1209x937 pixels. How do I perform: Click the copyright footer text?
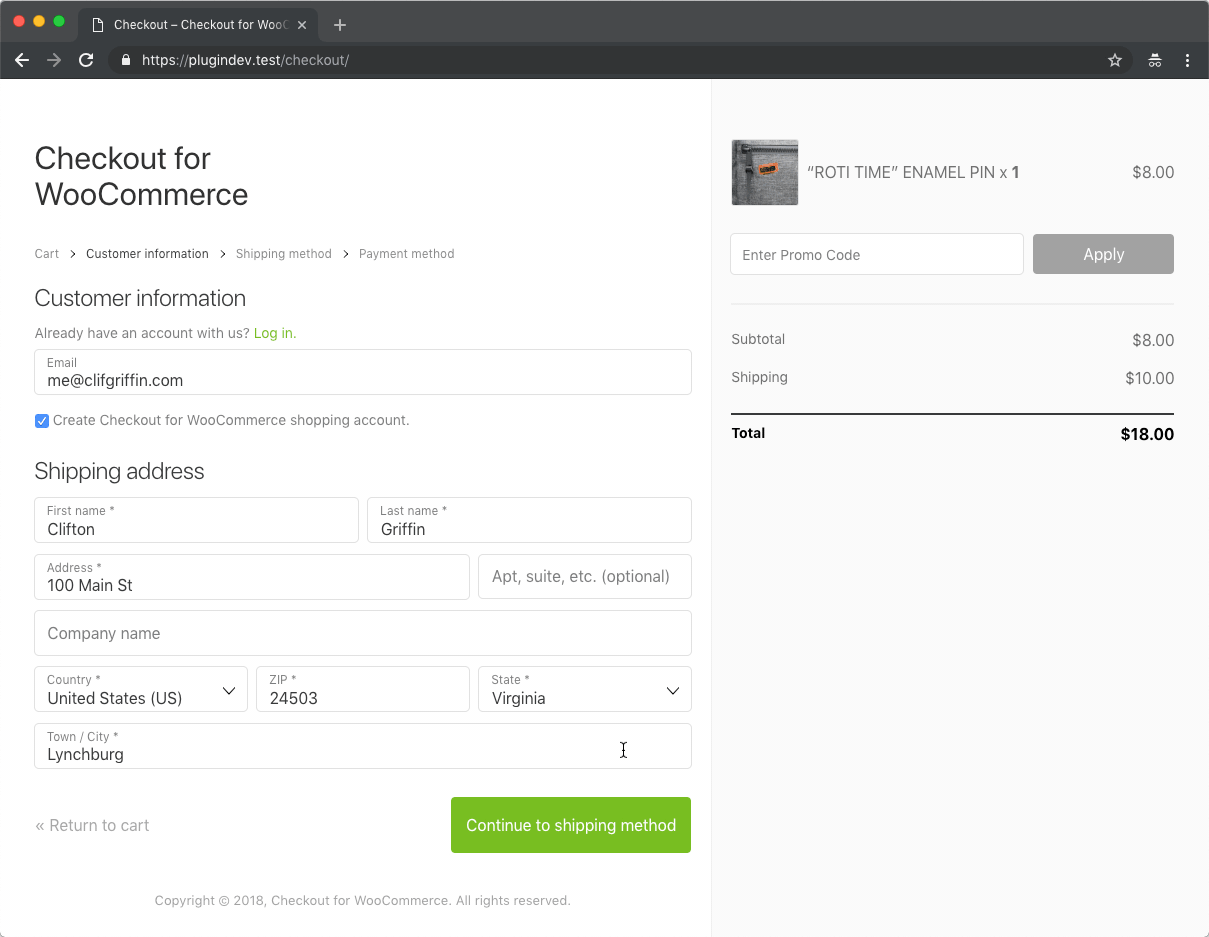coord(362,900)
